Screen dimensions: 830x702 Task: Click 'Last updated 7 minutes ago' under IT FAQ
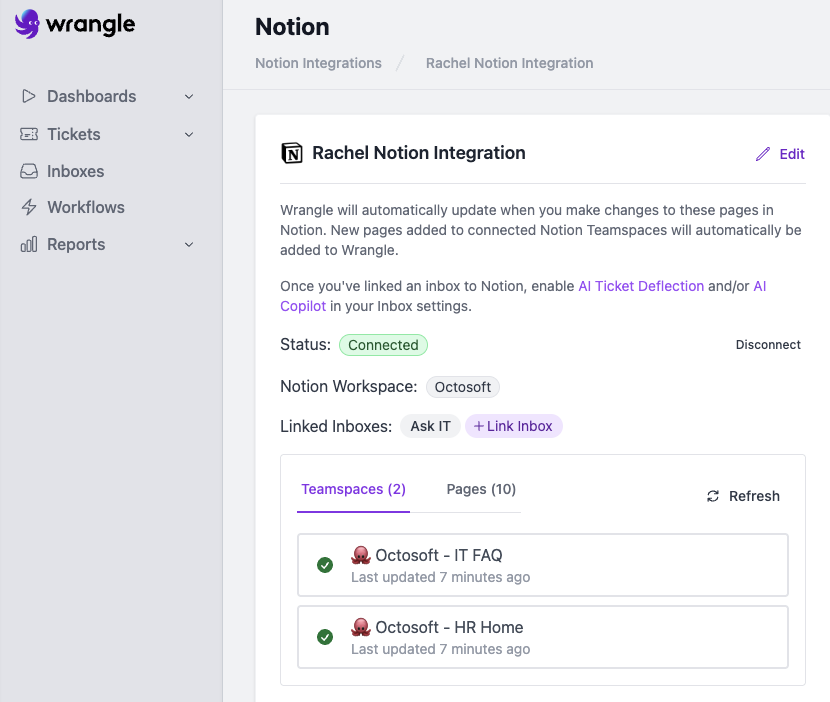click(440, 577)
